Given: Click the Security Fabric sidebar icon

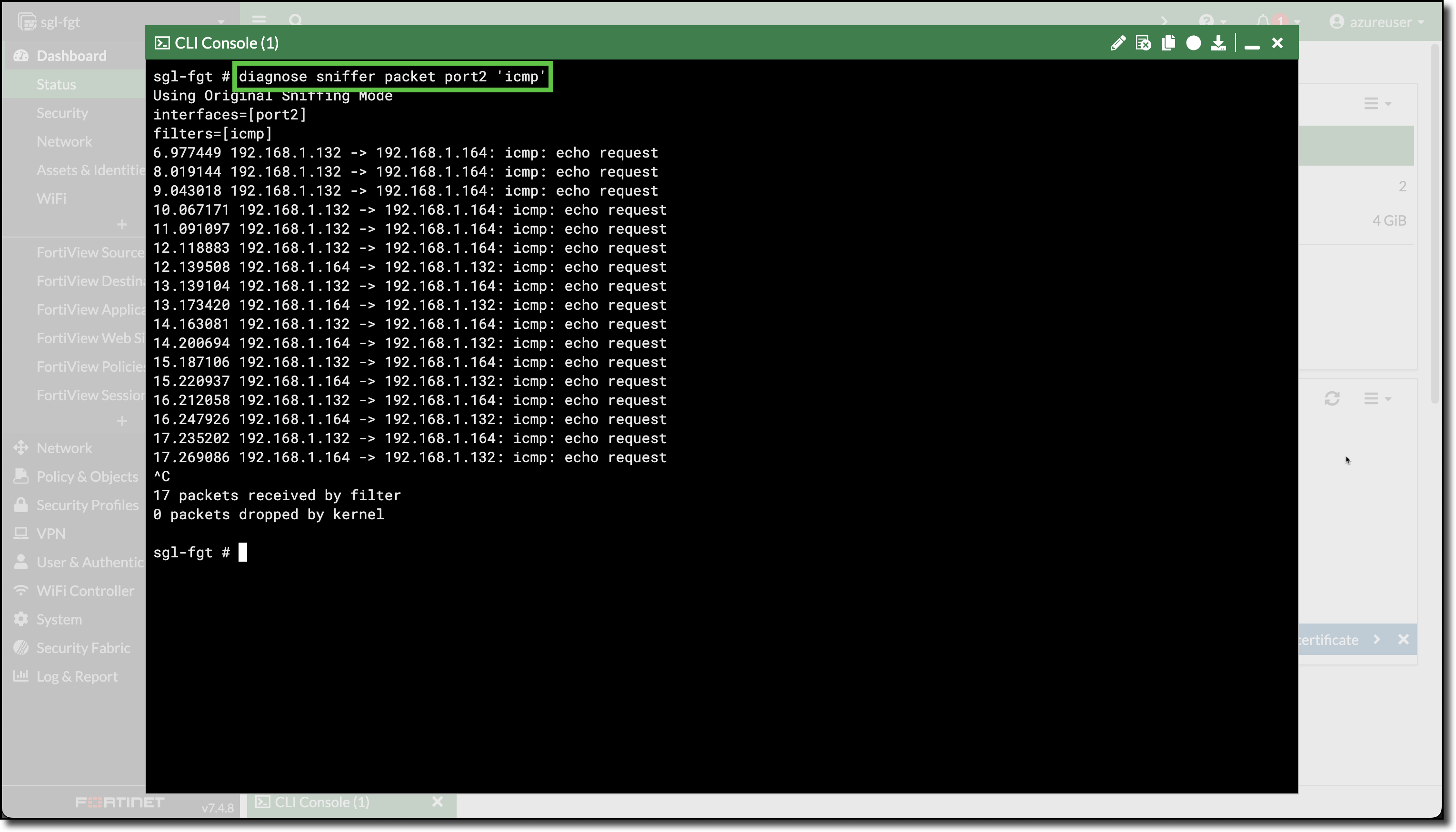Looking at the screenshot, I should (20, 648).
